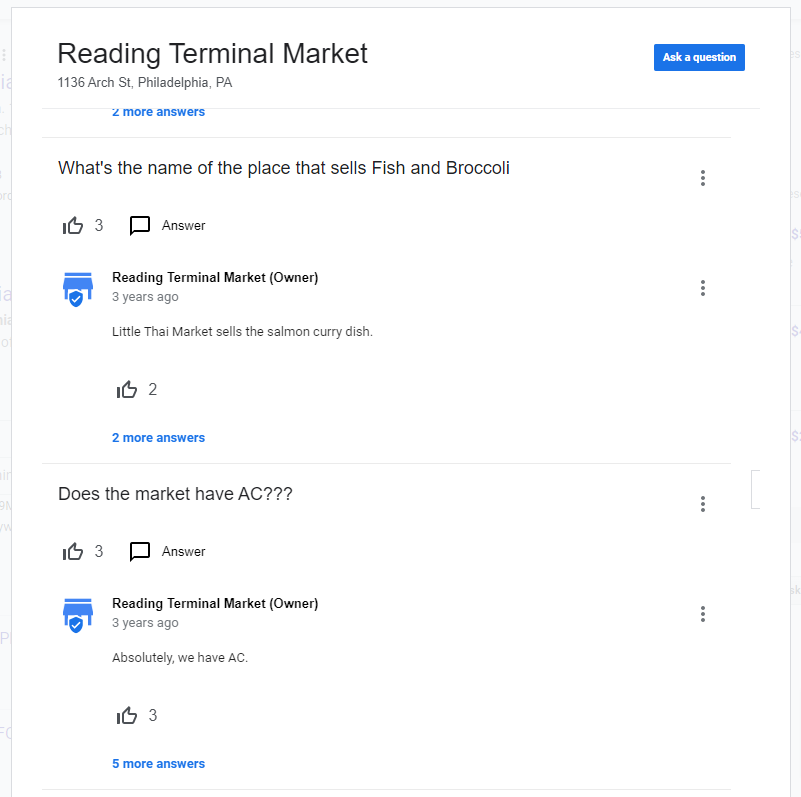
Task: Open owner avatar on salmon curry answer
Action: point(78,289)
